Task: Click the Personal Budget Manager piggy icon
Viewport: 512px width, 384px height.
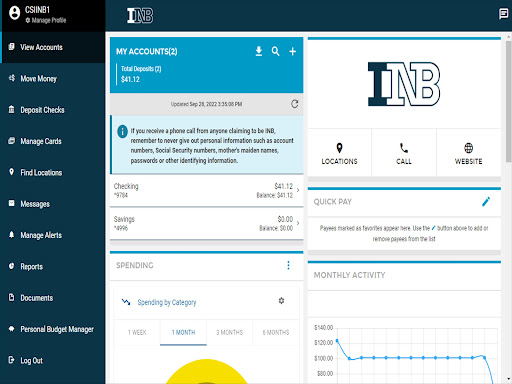Action: 11,329
